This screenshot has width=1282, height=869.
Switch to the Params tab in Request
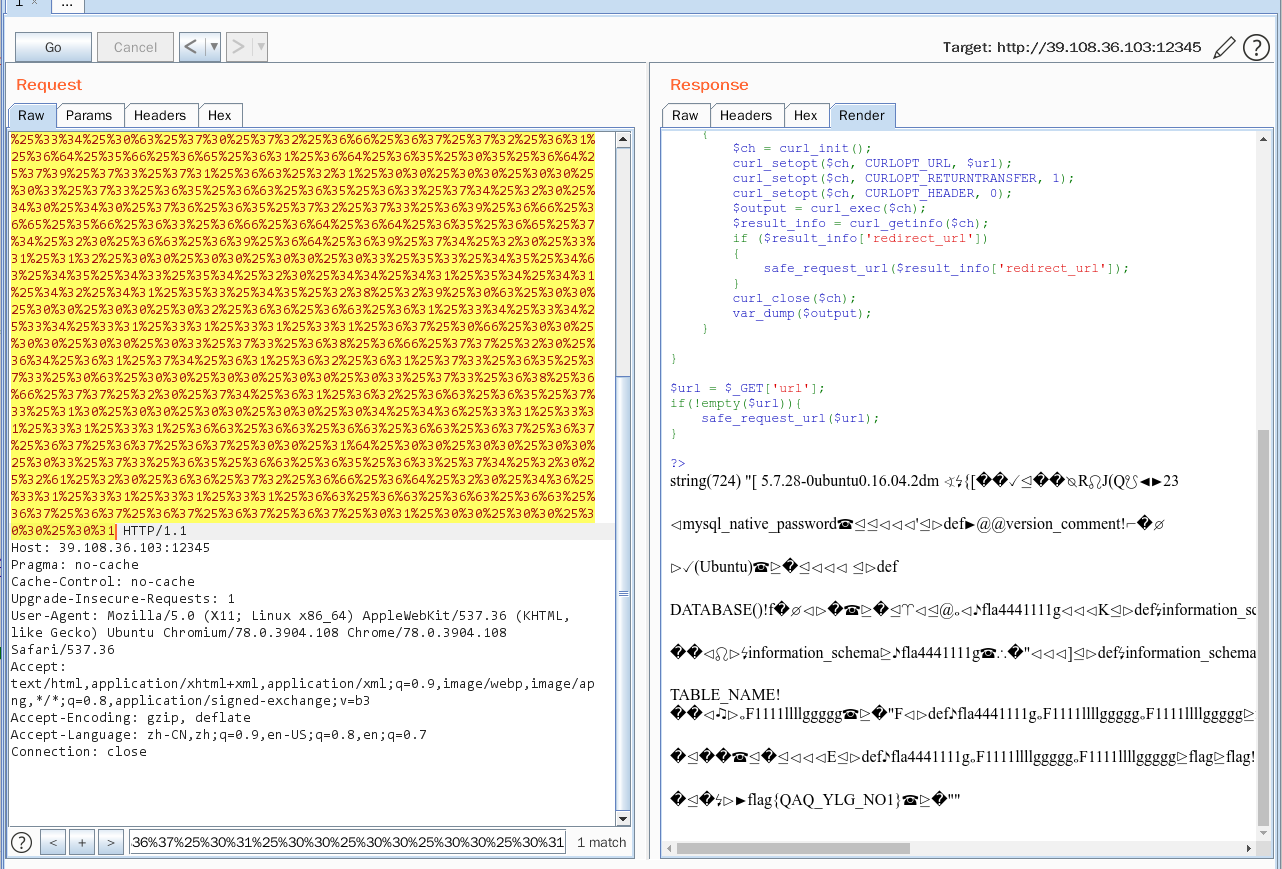[x=89, y=115]
